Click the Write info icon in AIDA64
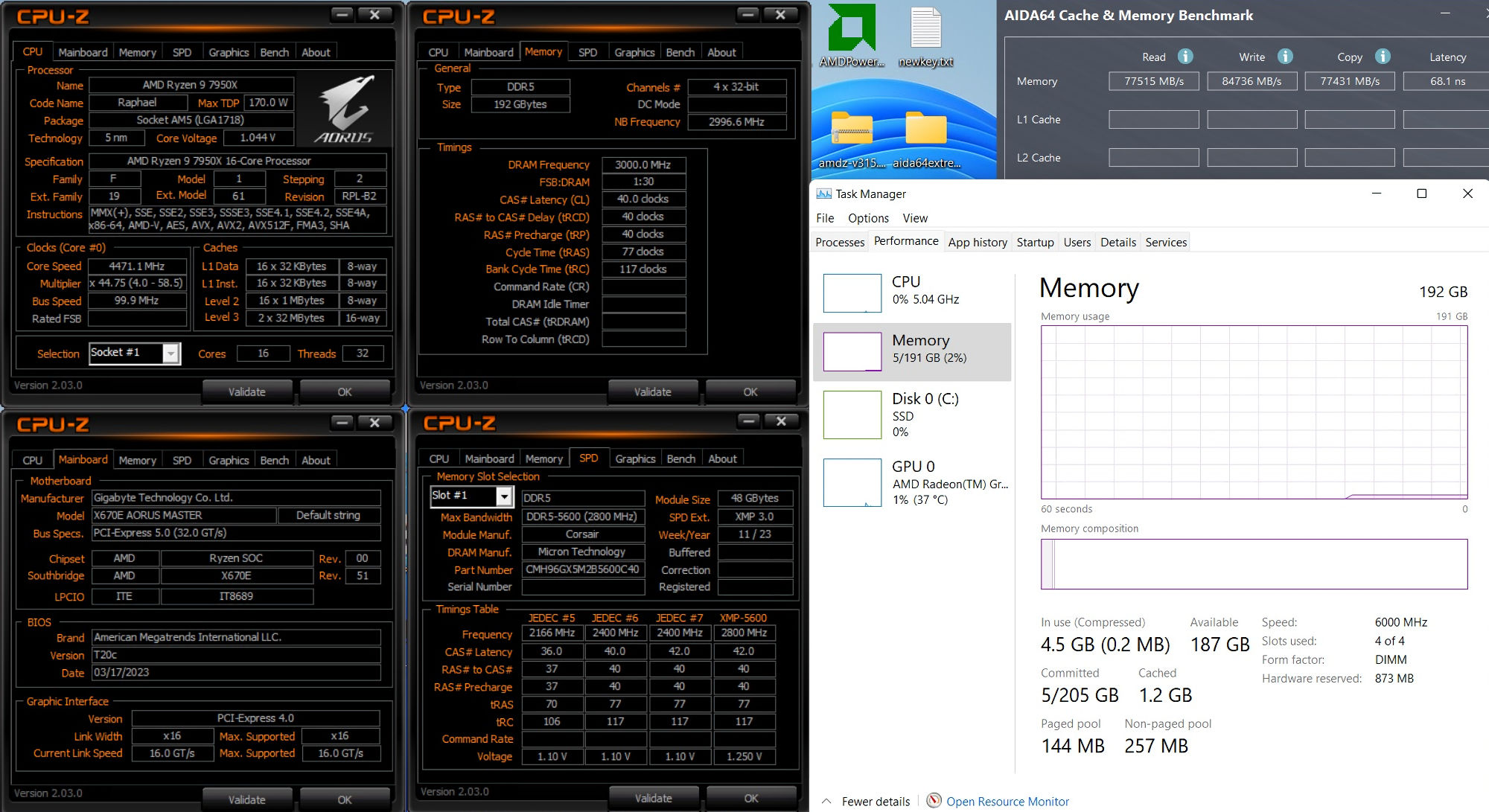The image size is (1489, 812). 1285,57
